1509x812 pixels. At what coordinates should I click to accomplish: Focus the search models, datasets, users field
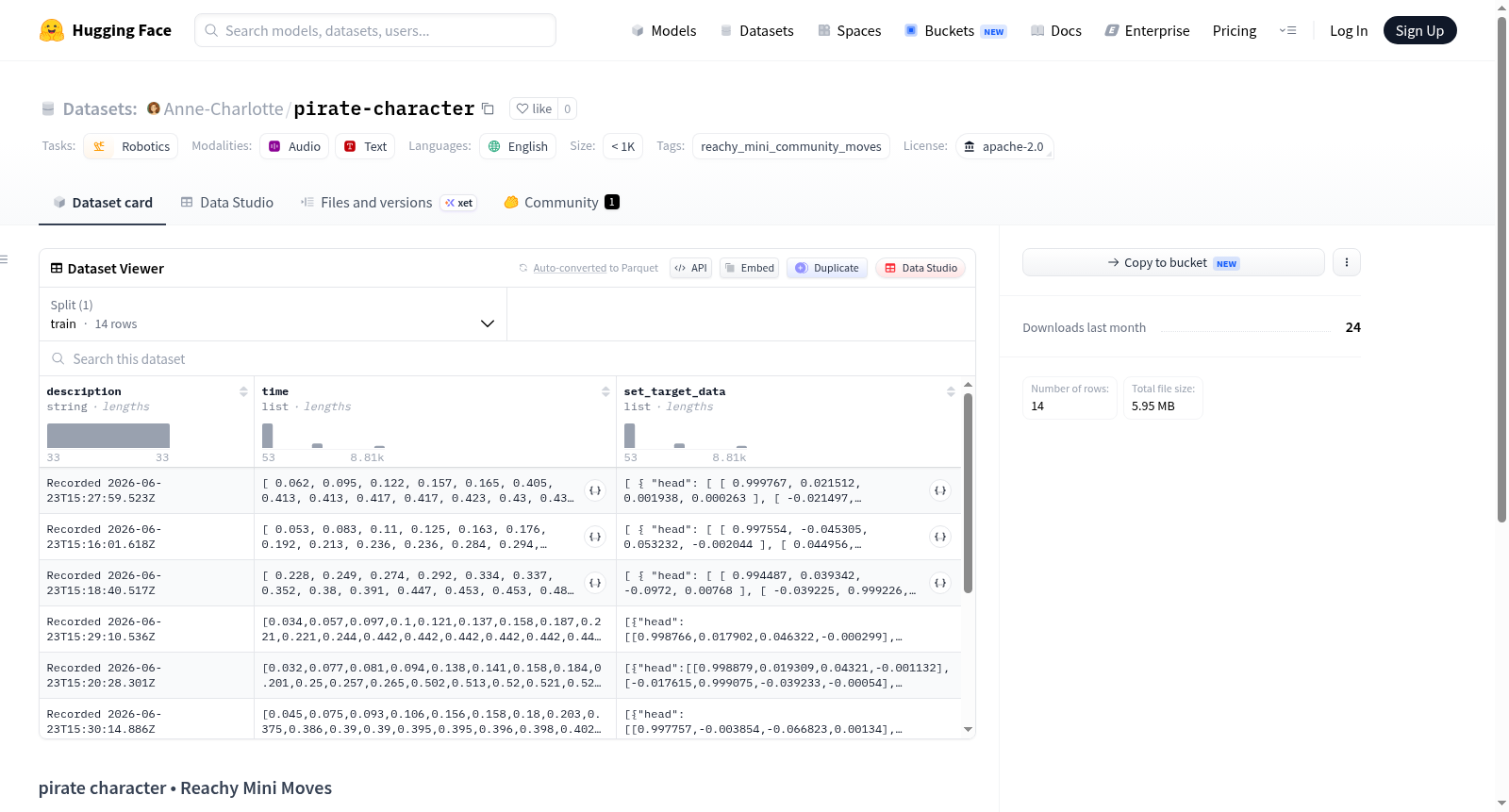pos(375,30)
